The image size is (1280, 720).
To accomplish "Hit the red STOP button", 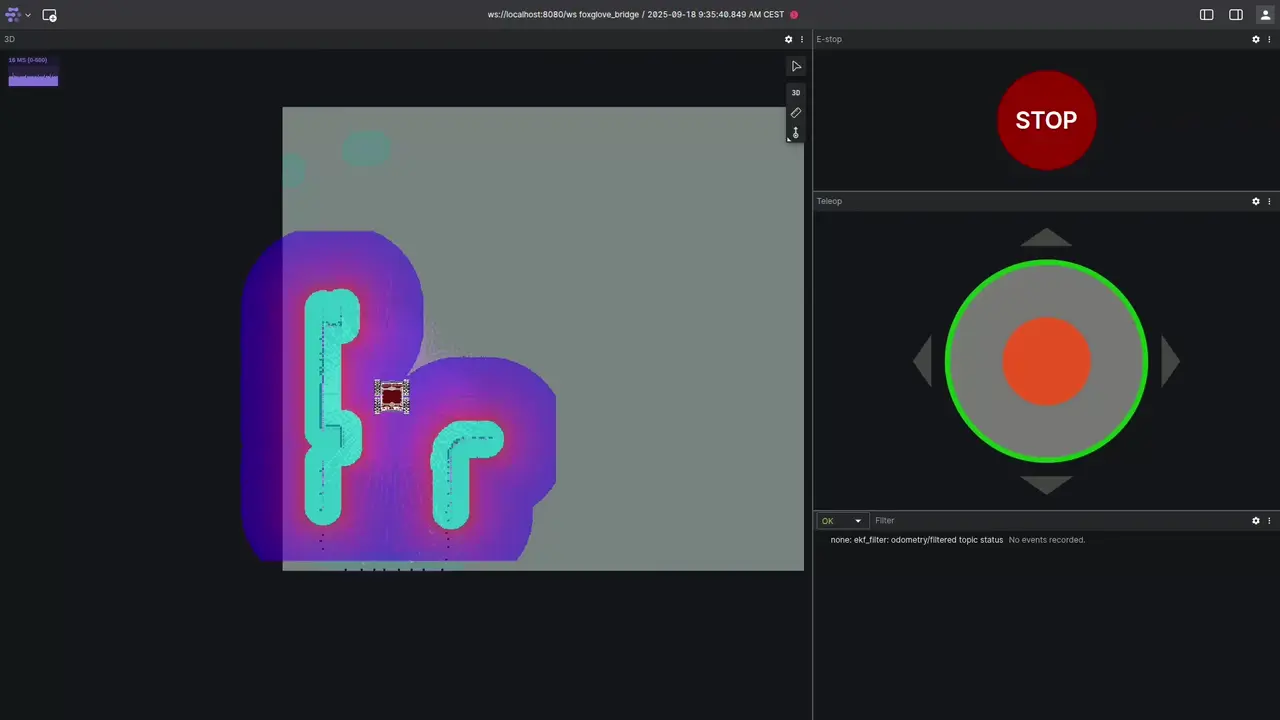I will pos(1046,120).
